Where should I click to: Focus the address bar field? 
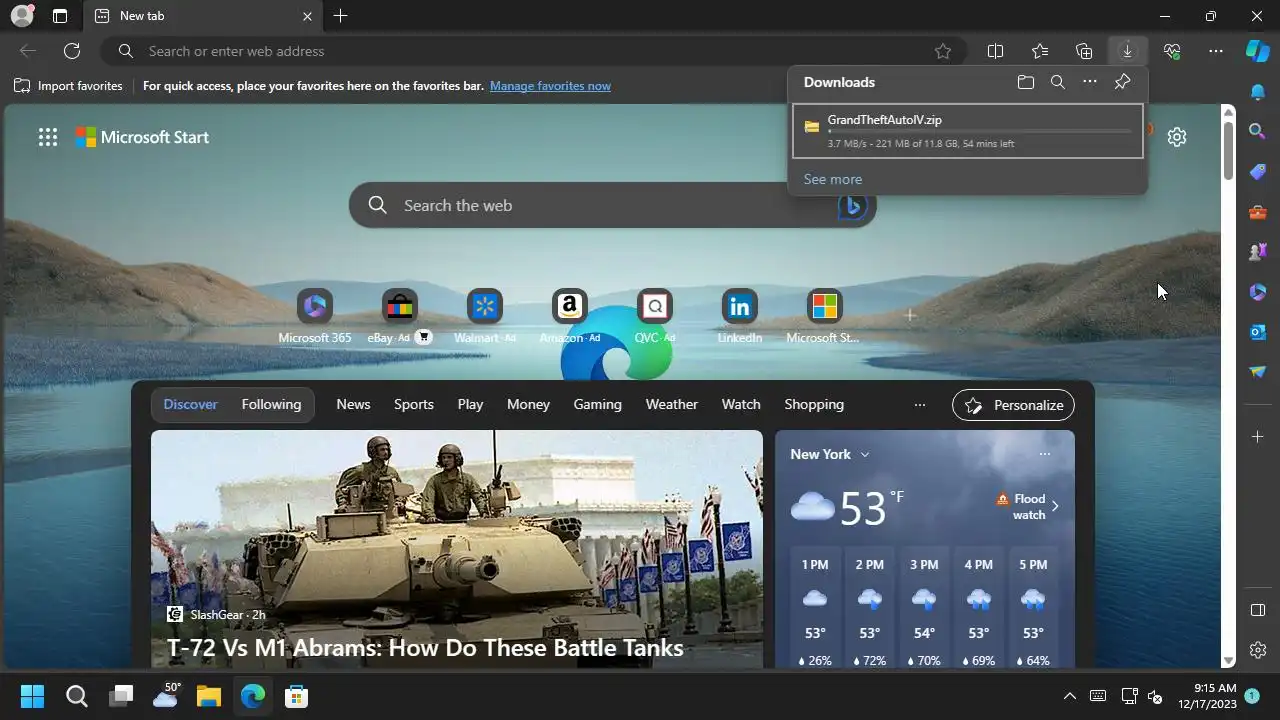point(535,51)
